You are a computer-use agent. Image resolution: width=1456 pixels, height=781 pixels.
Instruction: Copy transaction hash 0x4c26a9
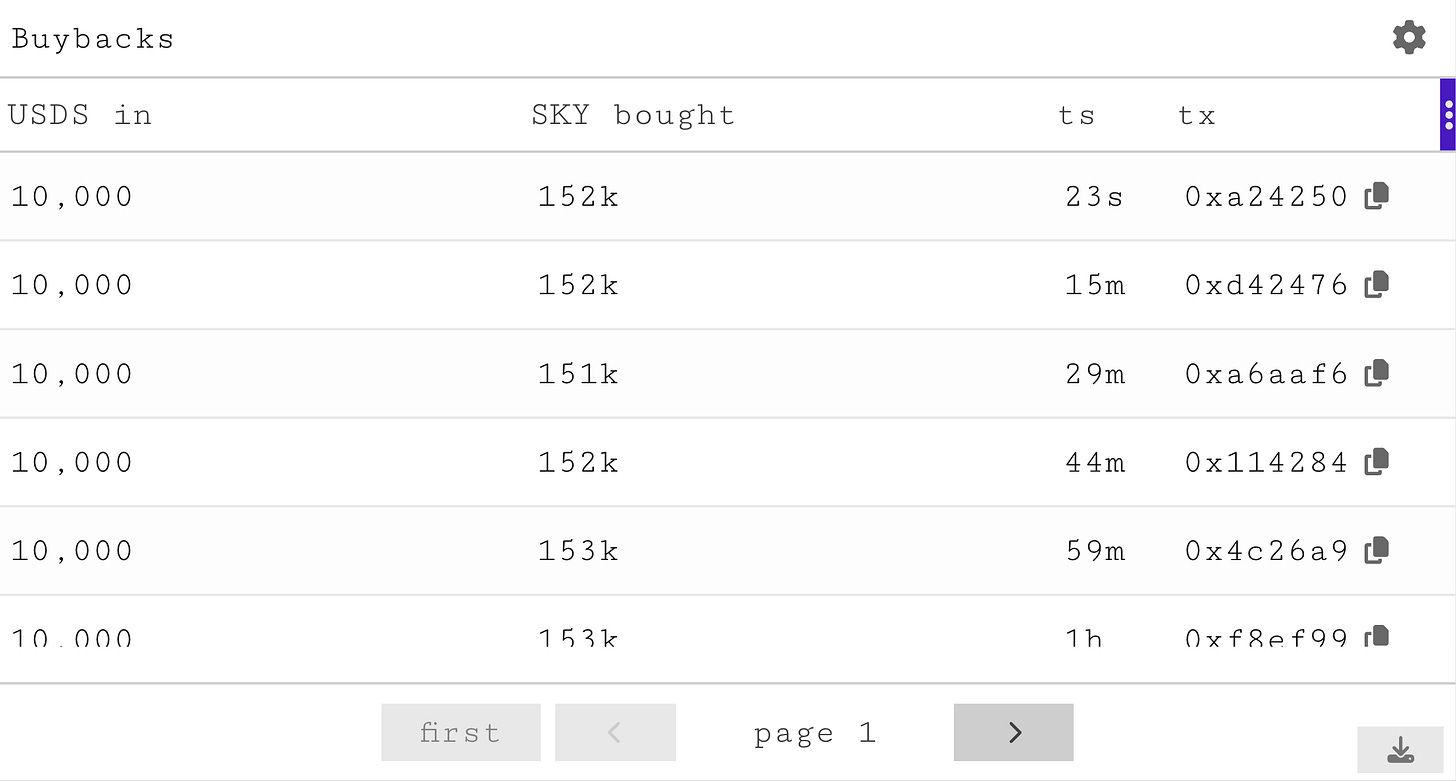(1377, 550)
